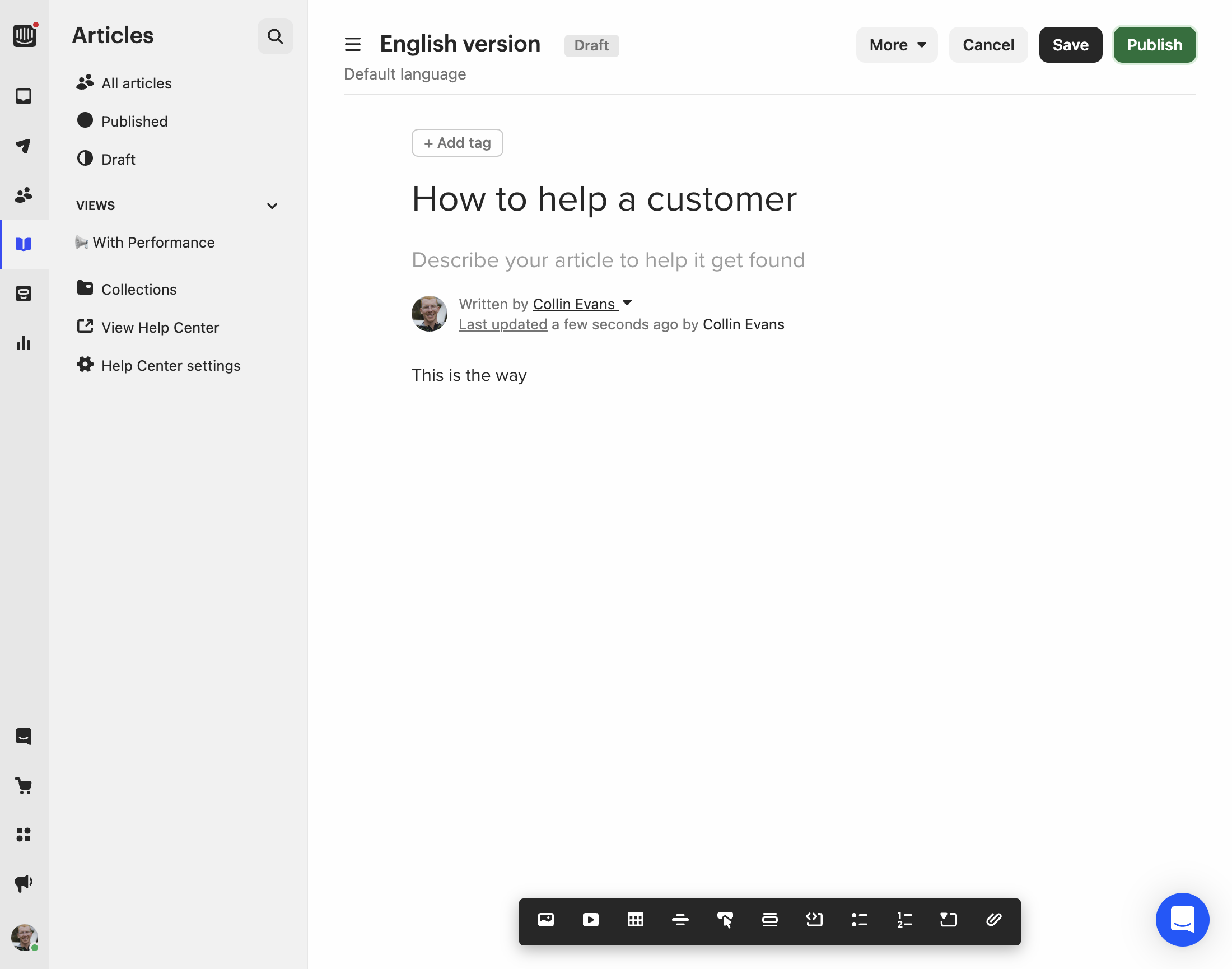Open the Outbound paper plane icon
Screen dimensions: 1232x969
coord(24,146)
